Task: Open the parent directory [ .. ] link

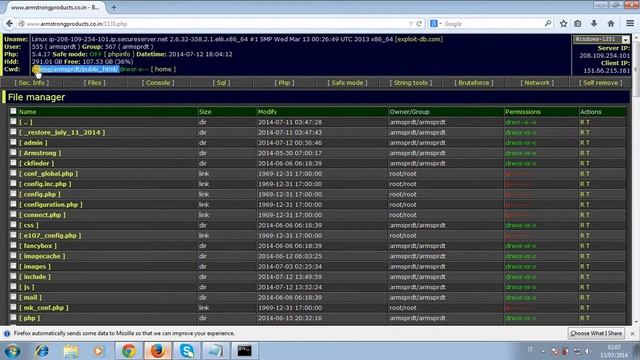Action: (25, 122)
